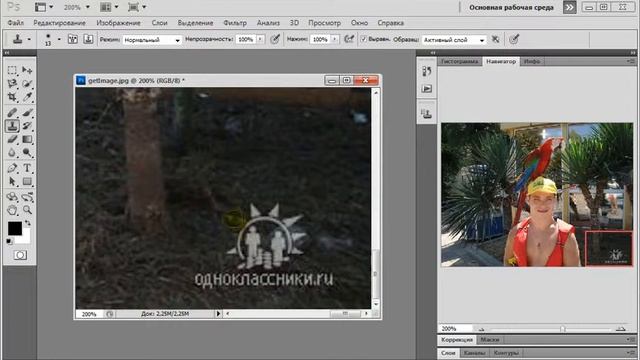Viewport: 640px width, 360px height.
Task: Switch to the Гистограмма tab
Action: [x=460, y=61]
